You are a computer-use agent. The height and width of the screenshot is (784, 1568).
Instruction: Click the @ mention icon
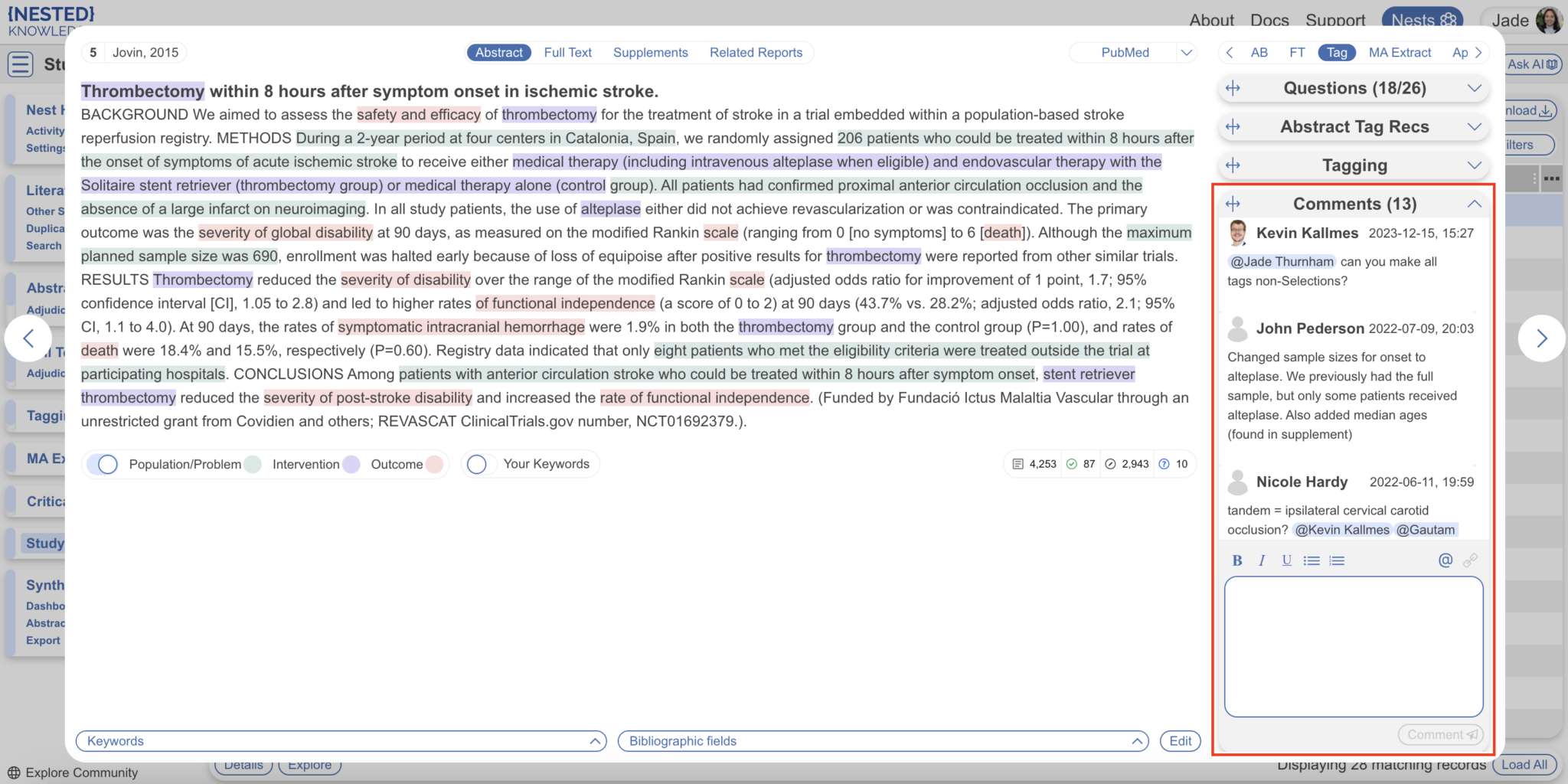[x=1445, y=560]
